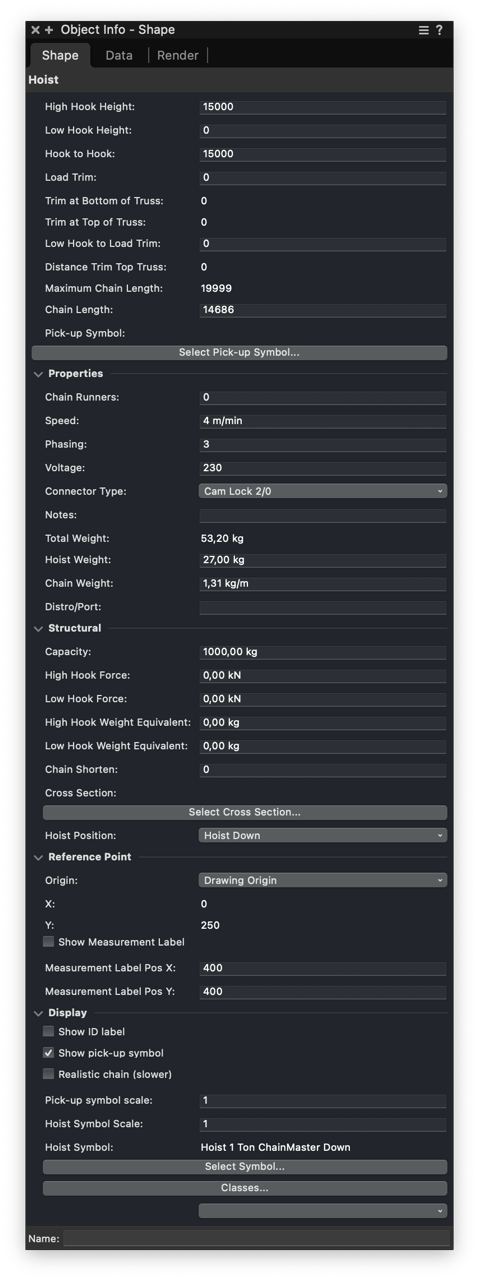Click the question mark help icon
The height and width of the screenshot is (1280, 479).
click(x=439, y=30)
